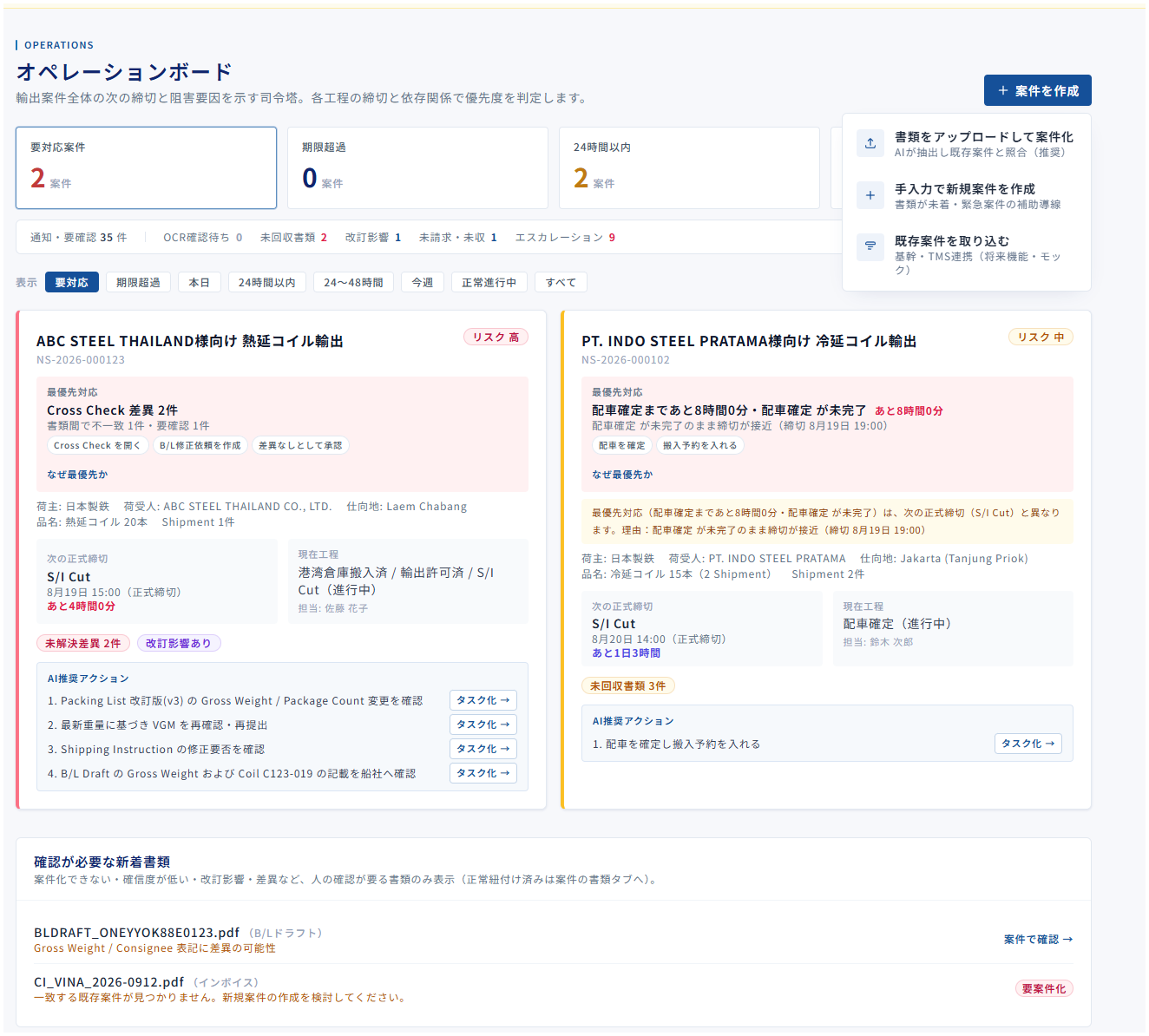Image resolution: width=1149 pixels, height=1036 pixels.
Task: Click 差異なしとして承認 button
Action: [x=300, y=445]
